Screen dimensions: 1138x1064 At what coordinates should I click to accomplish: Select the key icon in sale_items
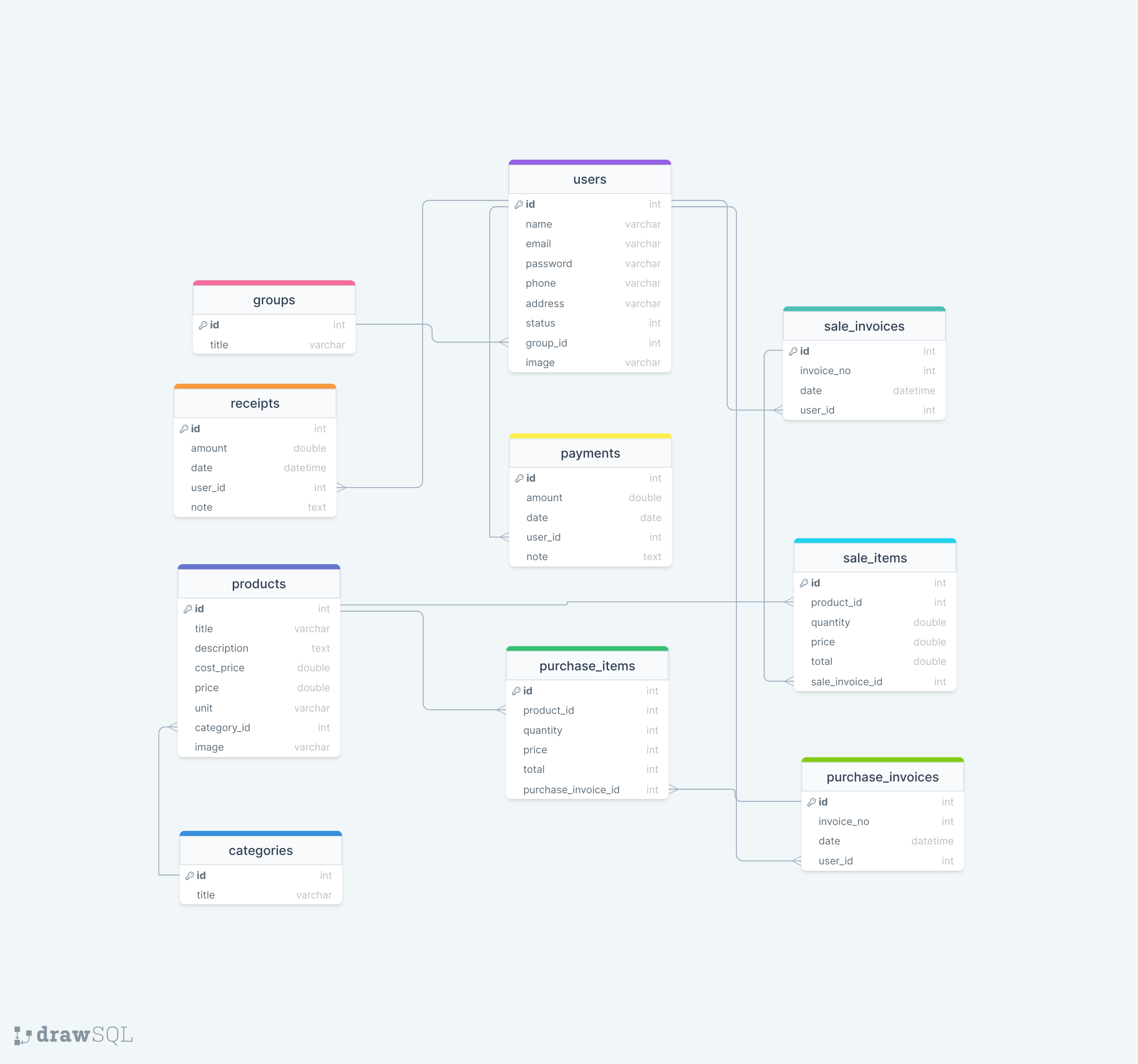[804, 583]
